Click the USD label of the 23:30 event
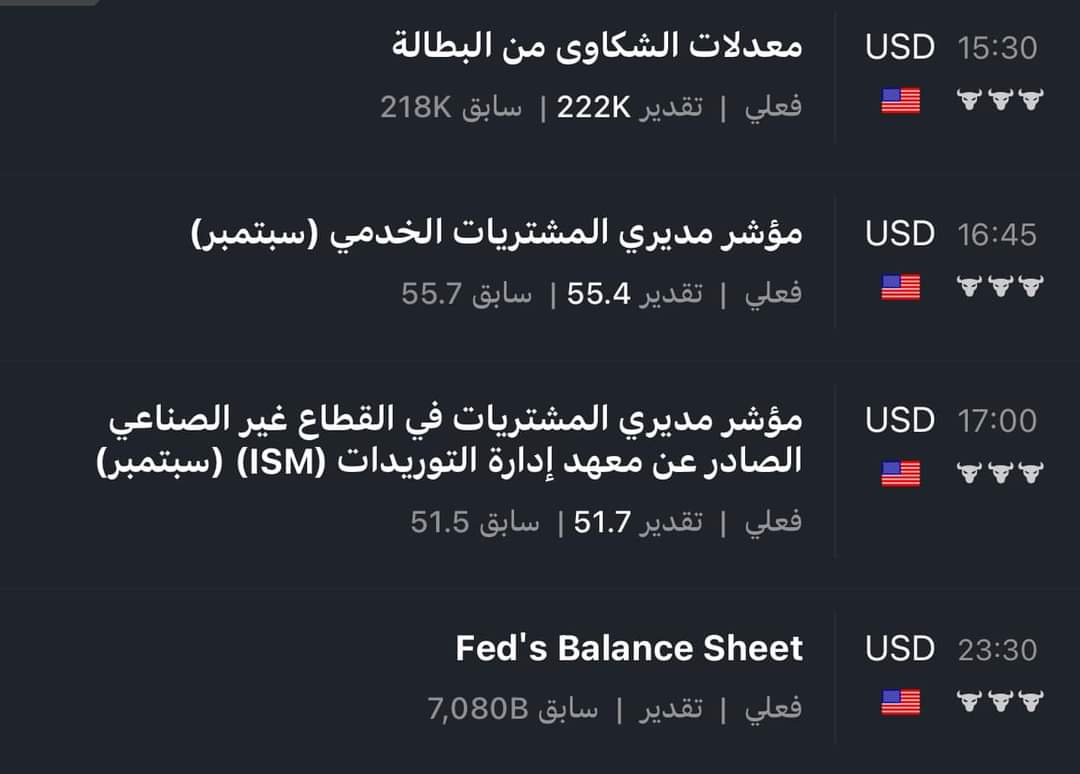Image resolution: width=1080 pixels, height=774 pixels. pos(900,649)
